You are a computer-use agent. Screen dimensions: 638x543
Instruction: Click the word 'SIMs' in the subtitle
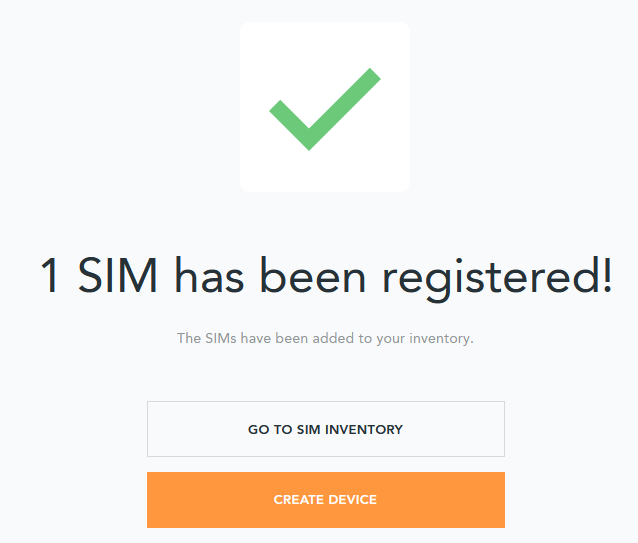coord(221,338)
